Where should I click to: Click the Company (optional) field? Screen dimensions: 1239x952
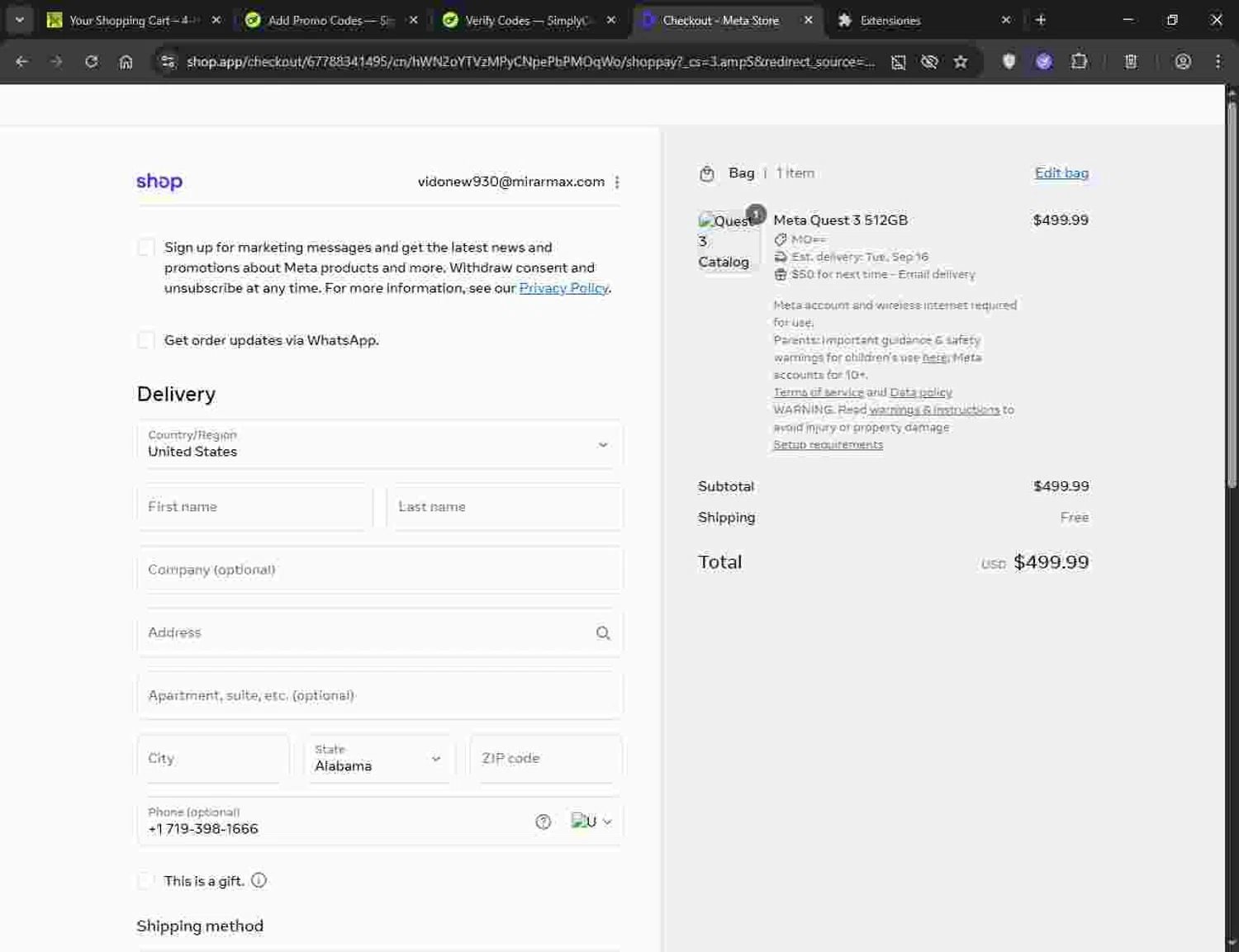click(x=380, y=570)
